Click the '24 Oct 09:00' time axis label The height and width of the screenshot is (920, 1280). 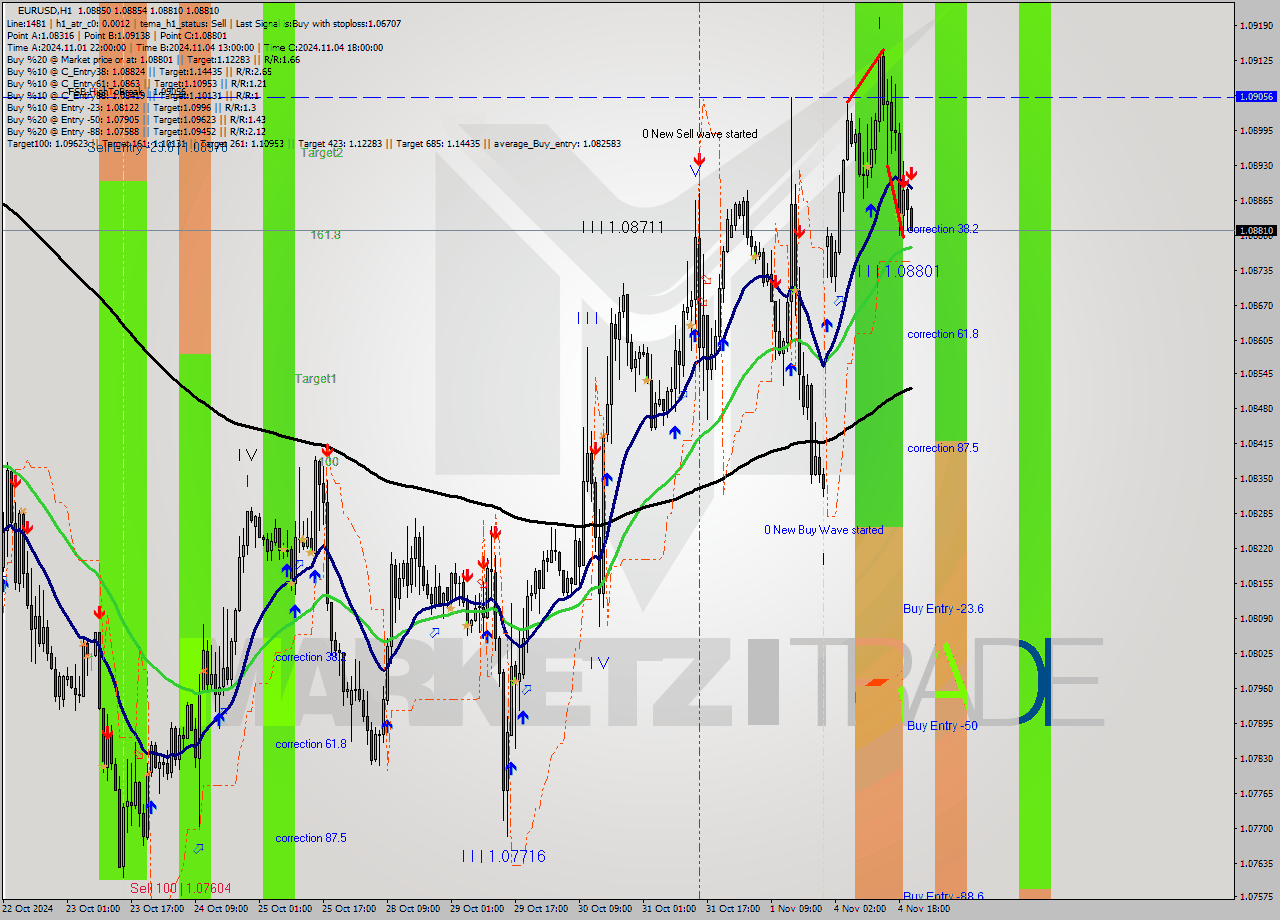[x=220, y=909]
